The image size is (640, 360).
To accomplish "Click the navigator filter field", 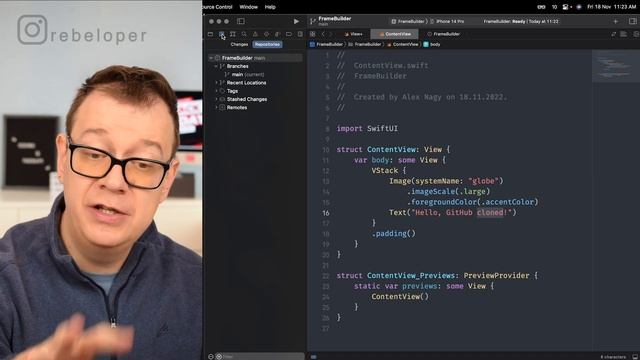I will (261, 356).
